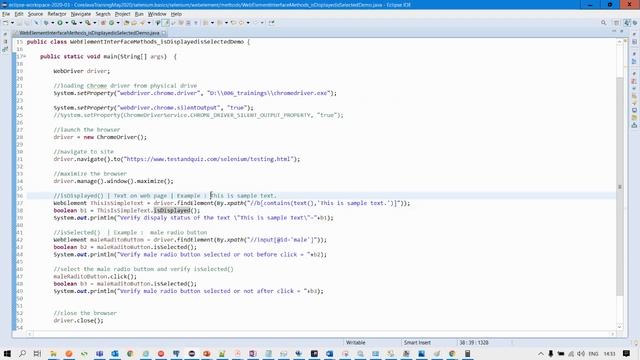Click the volume speaker tray icon

click(581, 353)
